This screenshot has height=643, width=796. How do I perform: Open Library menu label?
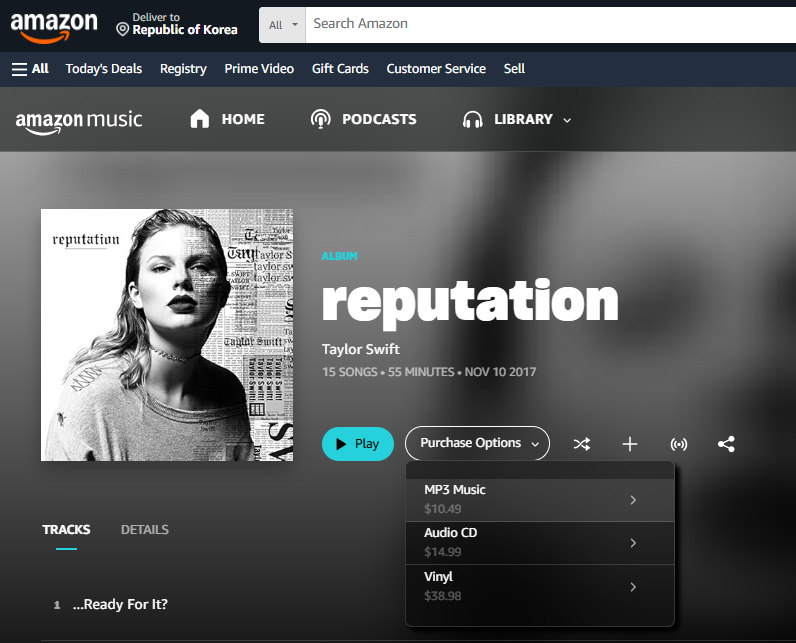[523, 119]
